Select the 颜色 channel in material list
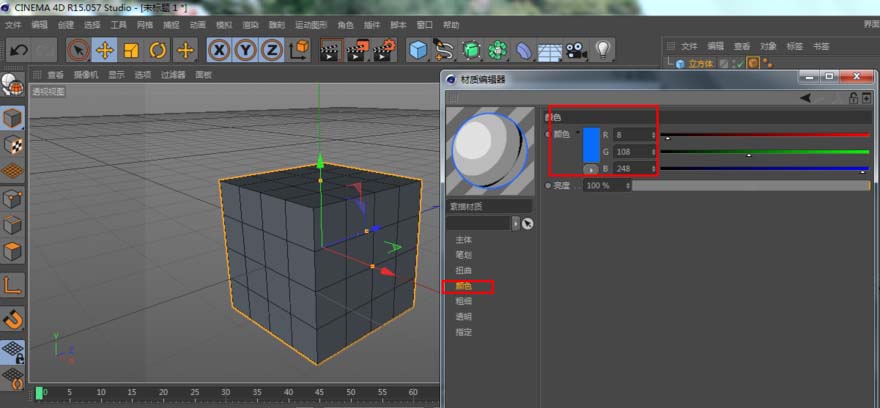 click(x=464, y=286)
